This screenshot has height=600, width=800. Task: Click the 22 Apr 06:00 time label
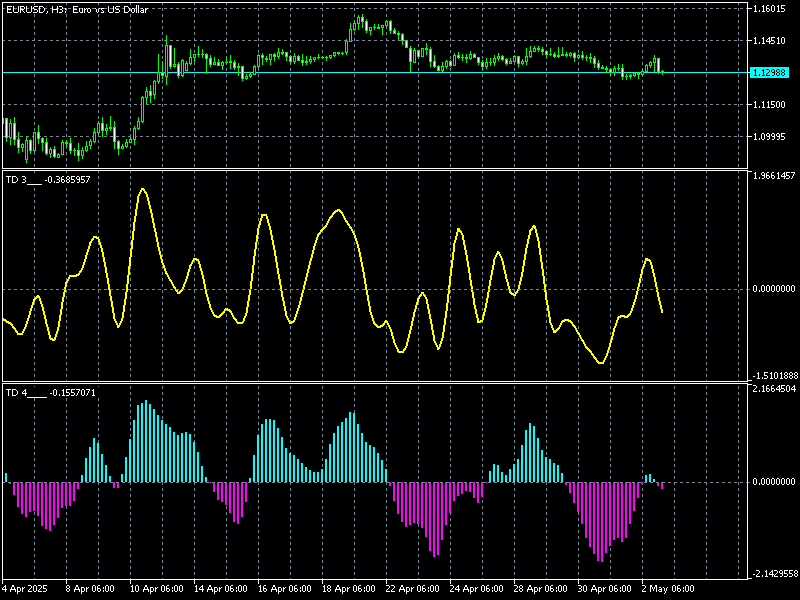coord(413,589)
